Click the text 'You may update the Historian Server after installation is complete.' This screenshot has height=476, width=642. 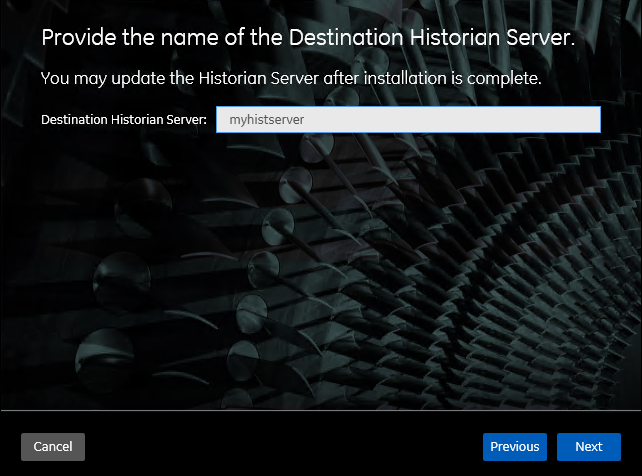point(291,78)
